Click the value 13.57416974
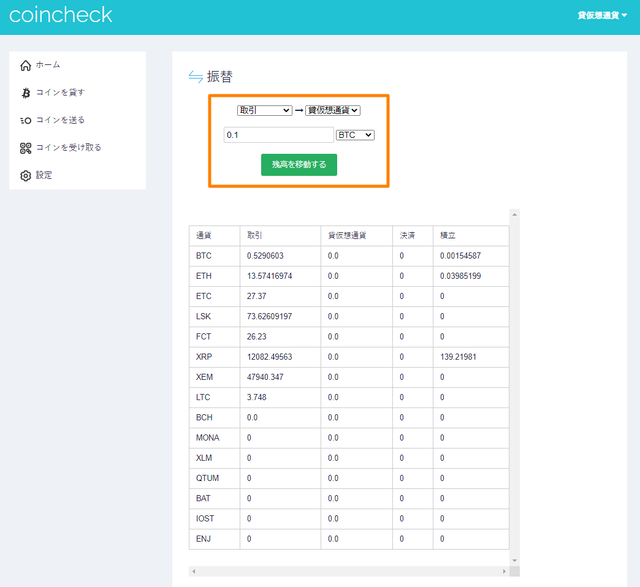 (269, 276)
